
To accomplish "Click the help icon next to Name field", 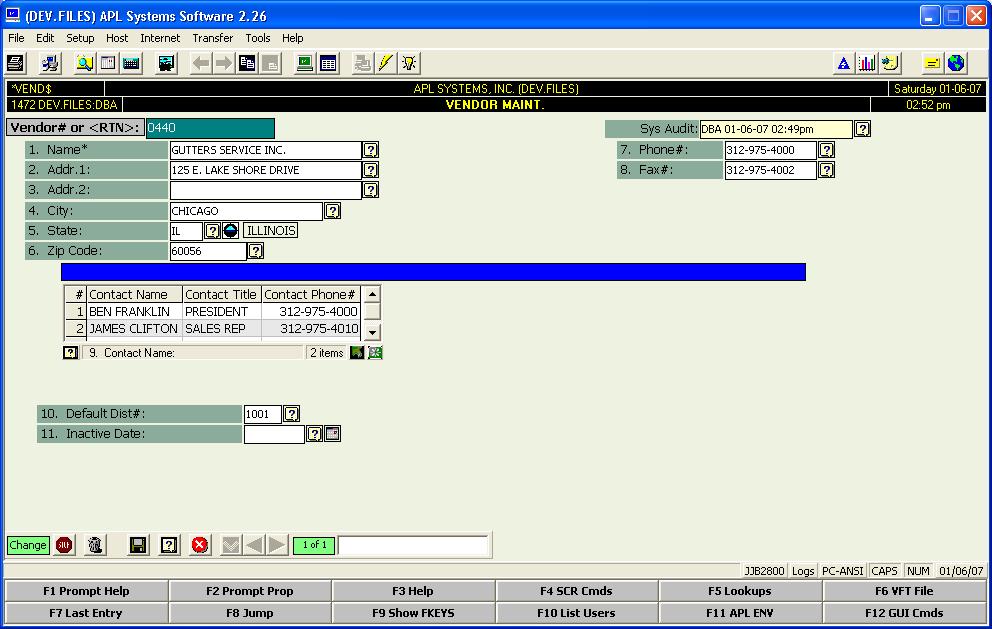I will pos(371,150).
